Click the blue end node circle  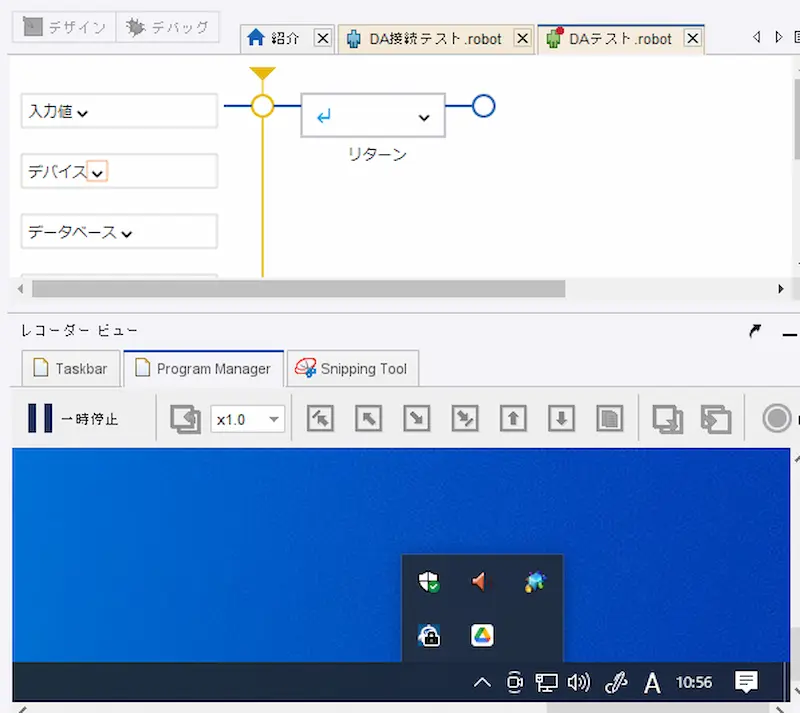coord(483,106)
